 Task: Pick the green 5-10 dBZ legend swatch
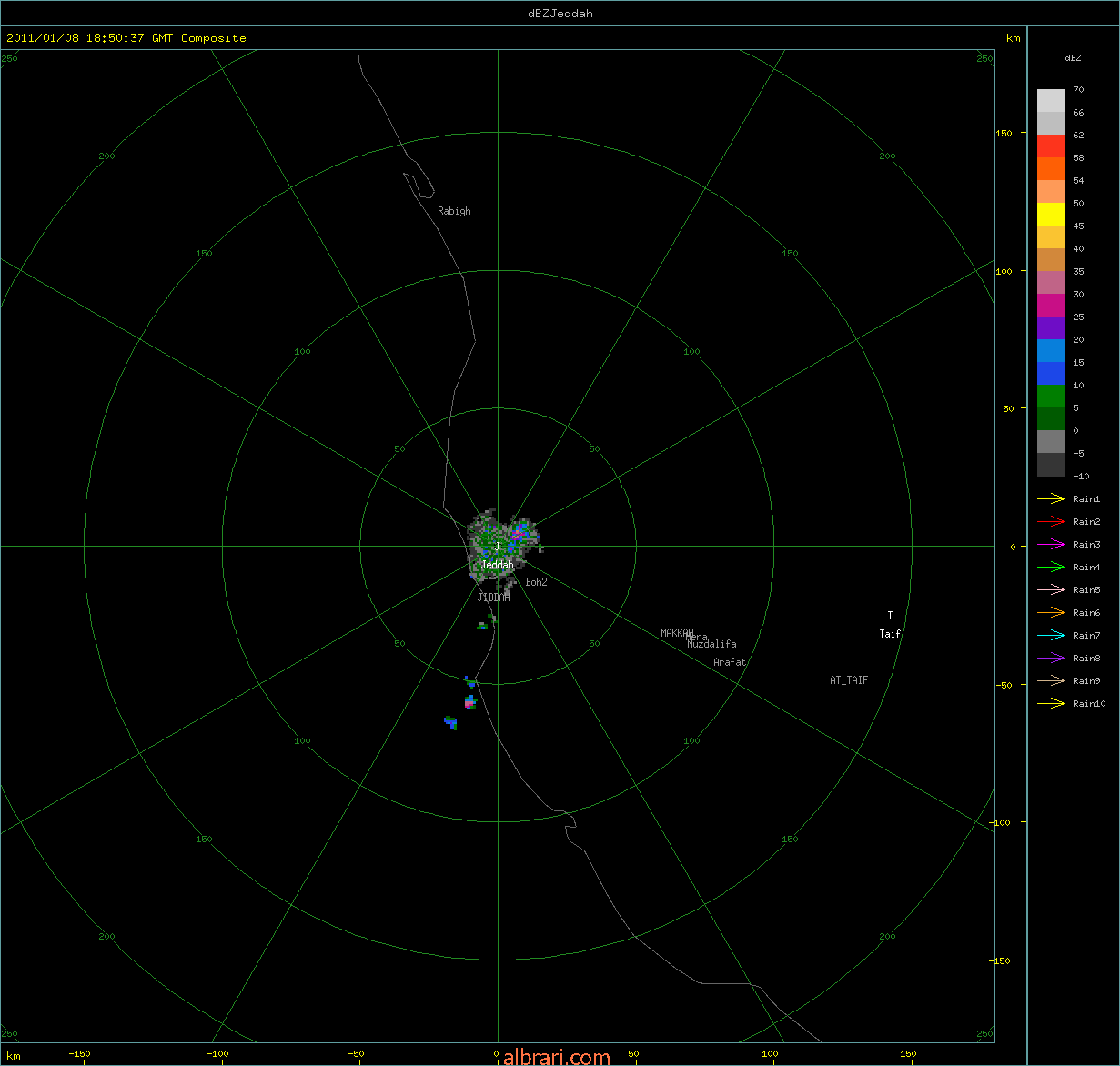click(1051, 396)
